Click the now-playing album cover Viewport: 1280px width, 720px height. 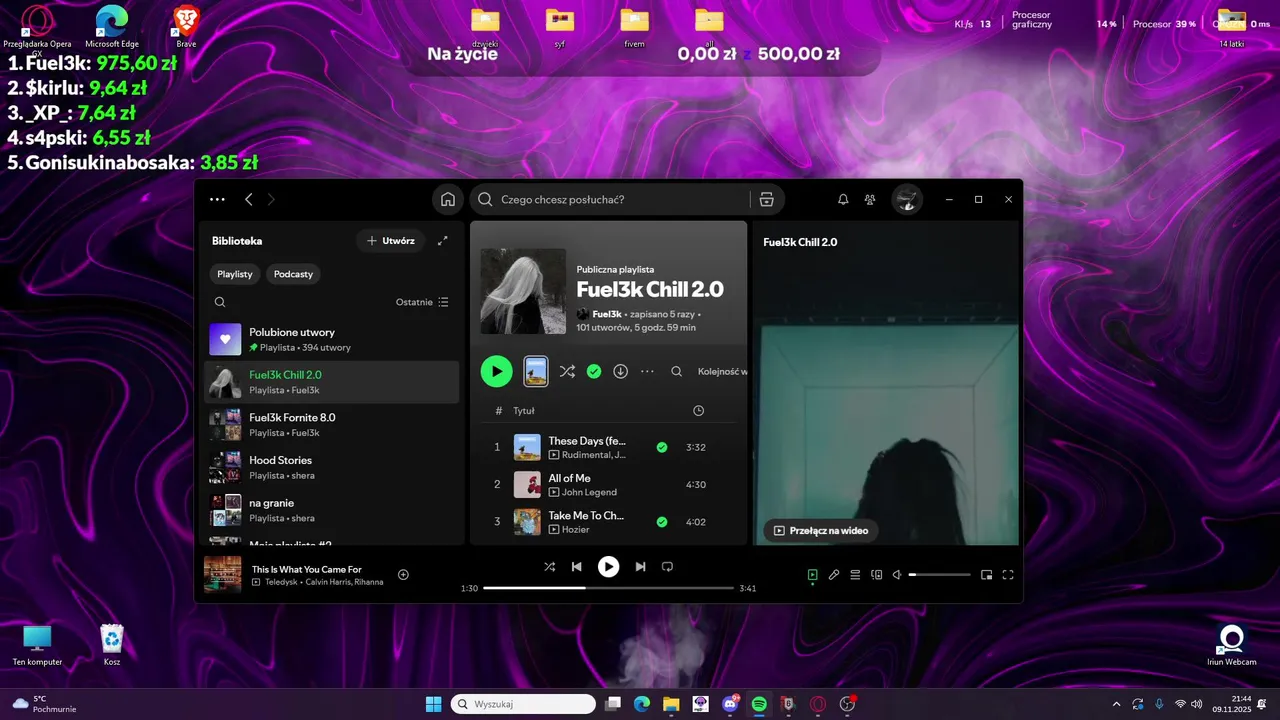click(x=223, y=574)
